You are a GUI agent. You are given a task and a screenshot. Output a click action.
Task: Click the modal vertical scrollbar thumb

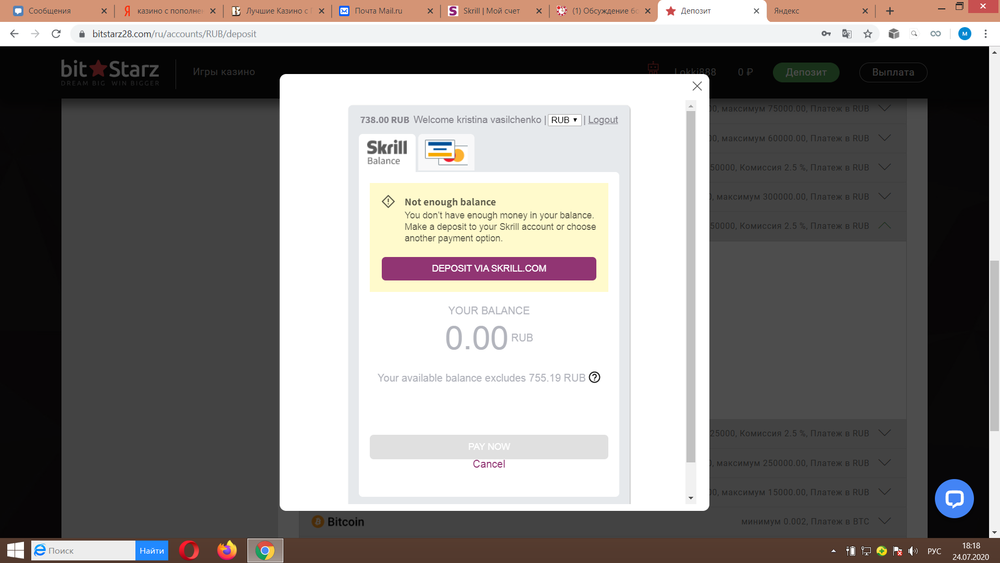(x=691, y=287)
